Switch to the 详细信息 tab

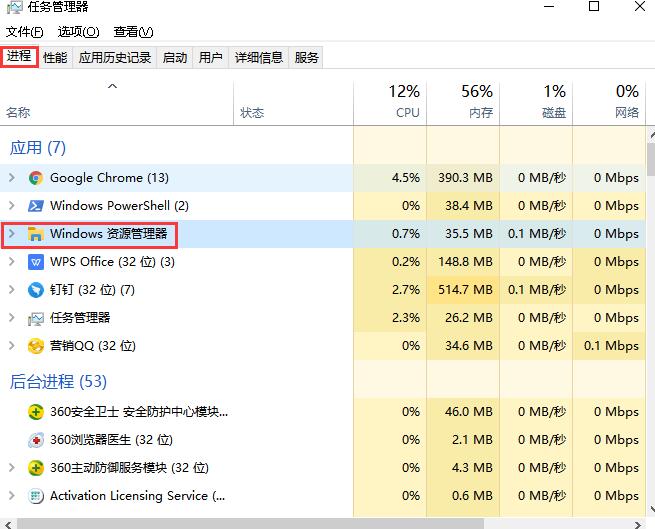tap(259, 57)
